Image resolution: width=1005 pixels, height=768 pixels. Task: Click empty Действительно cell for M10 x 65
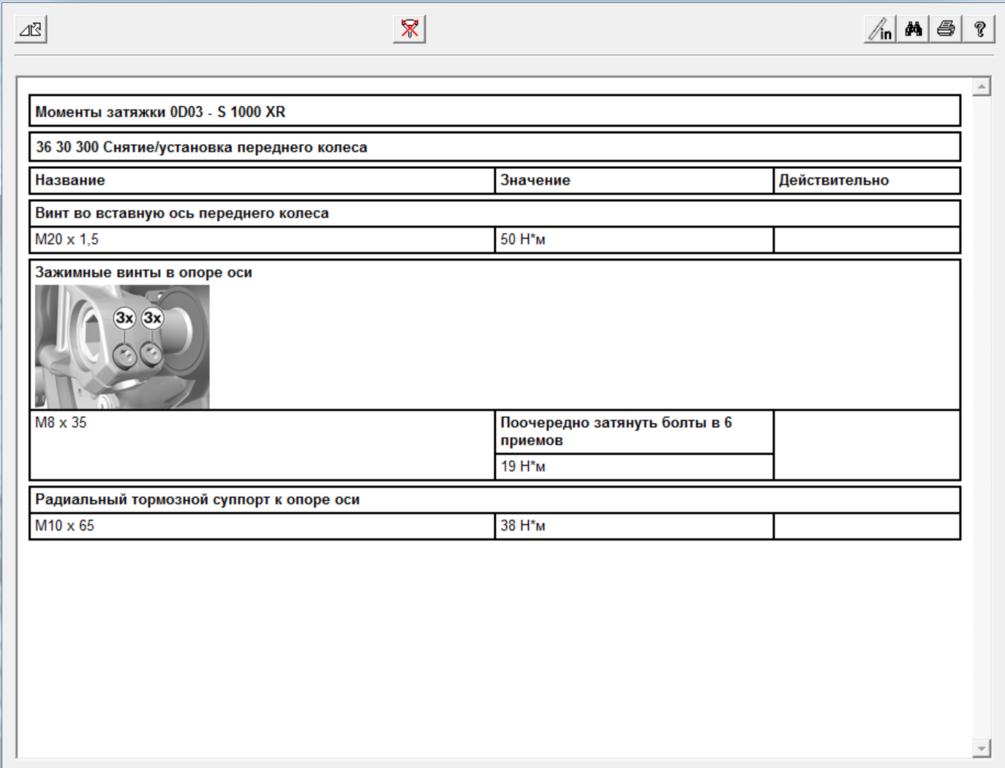[866, 526]
